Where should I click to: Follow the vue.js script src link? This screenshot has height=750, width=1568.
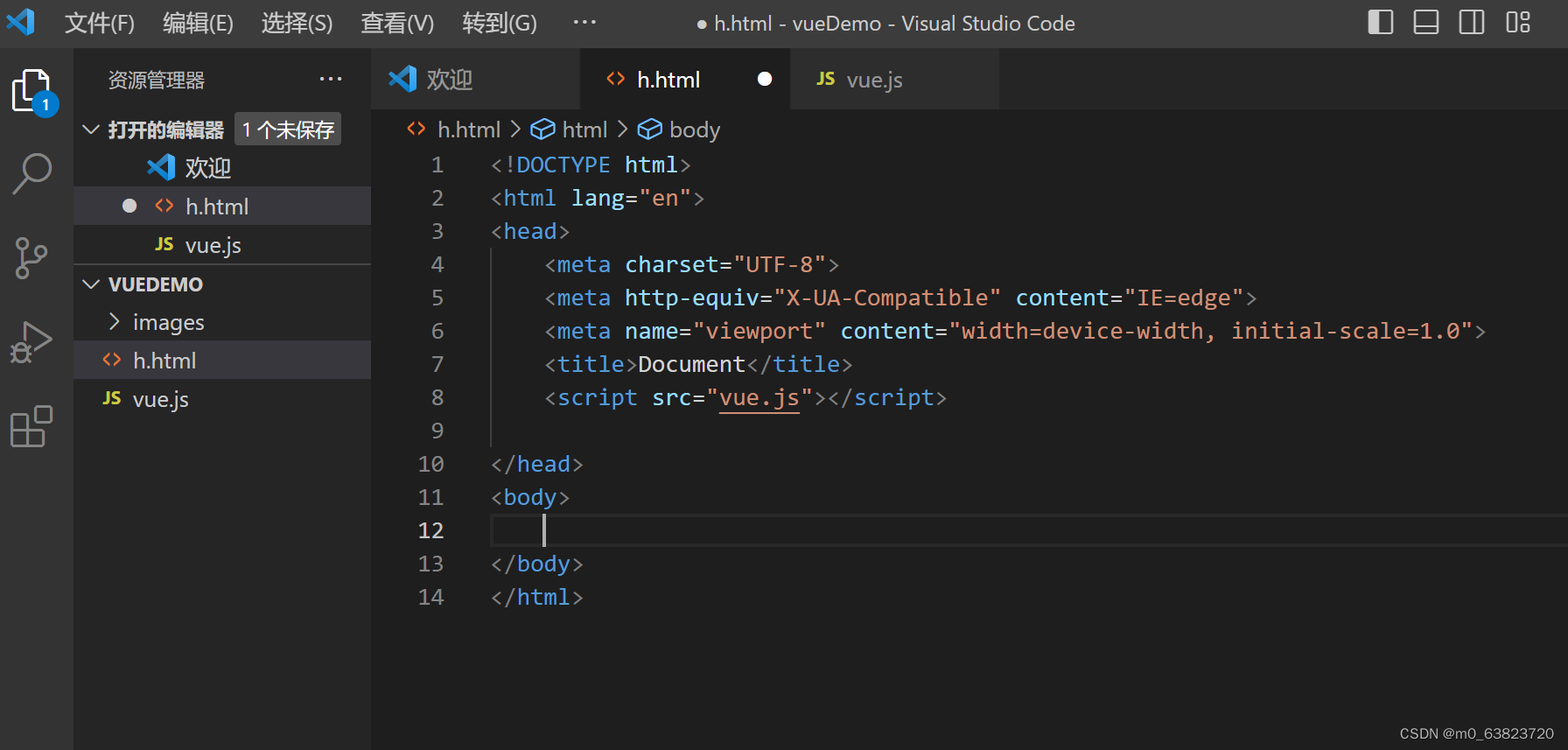759,397
